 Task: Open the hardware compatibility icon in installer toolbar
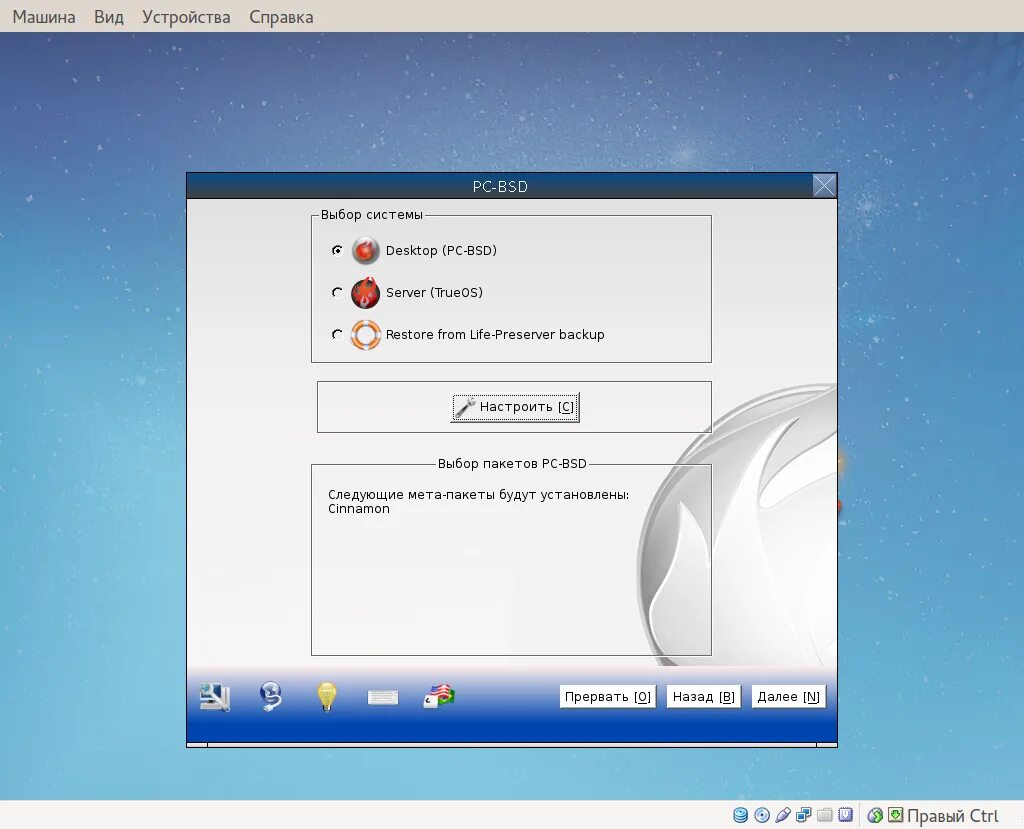click(x=215, y=697)
